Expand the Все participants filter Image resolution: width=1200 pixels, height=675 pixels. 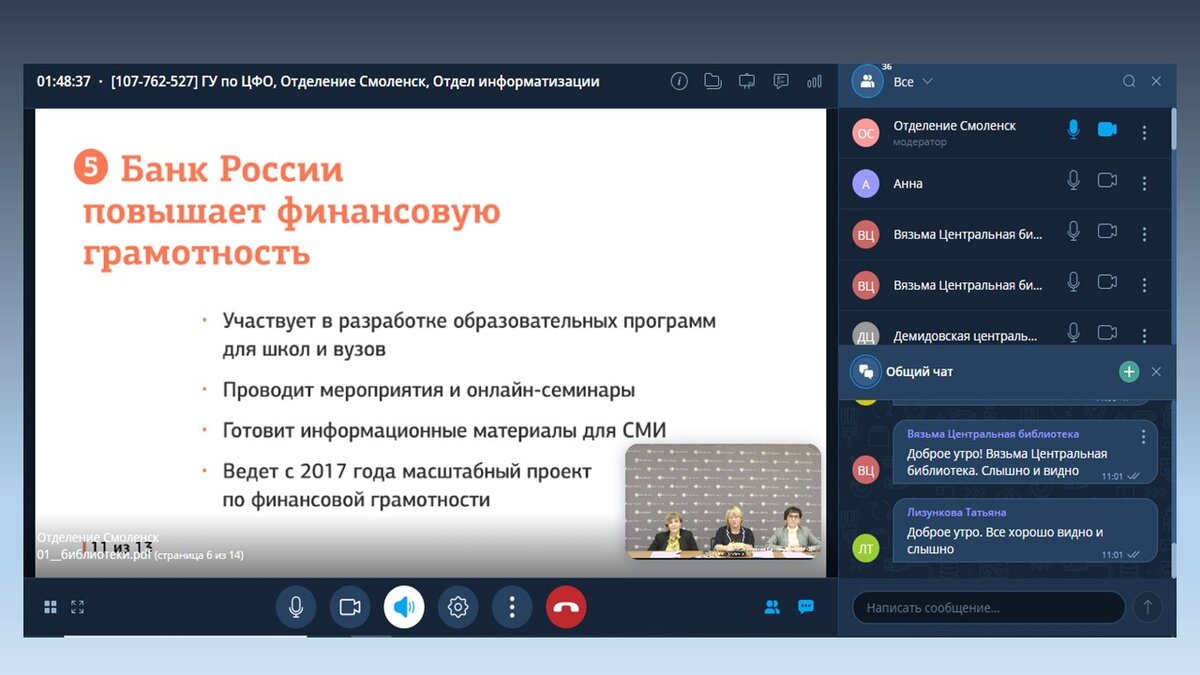(912, 81)
